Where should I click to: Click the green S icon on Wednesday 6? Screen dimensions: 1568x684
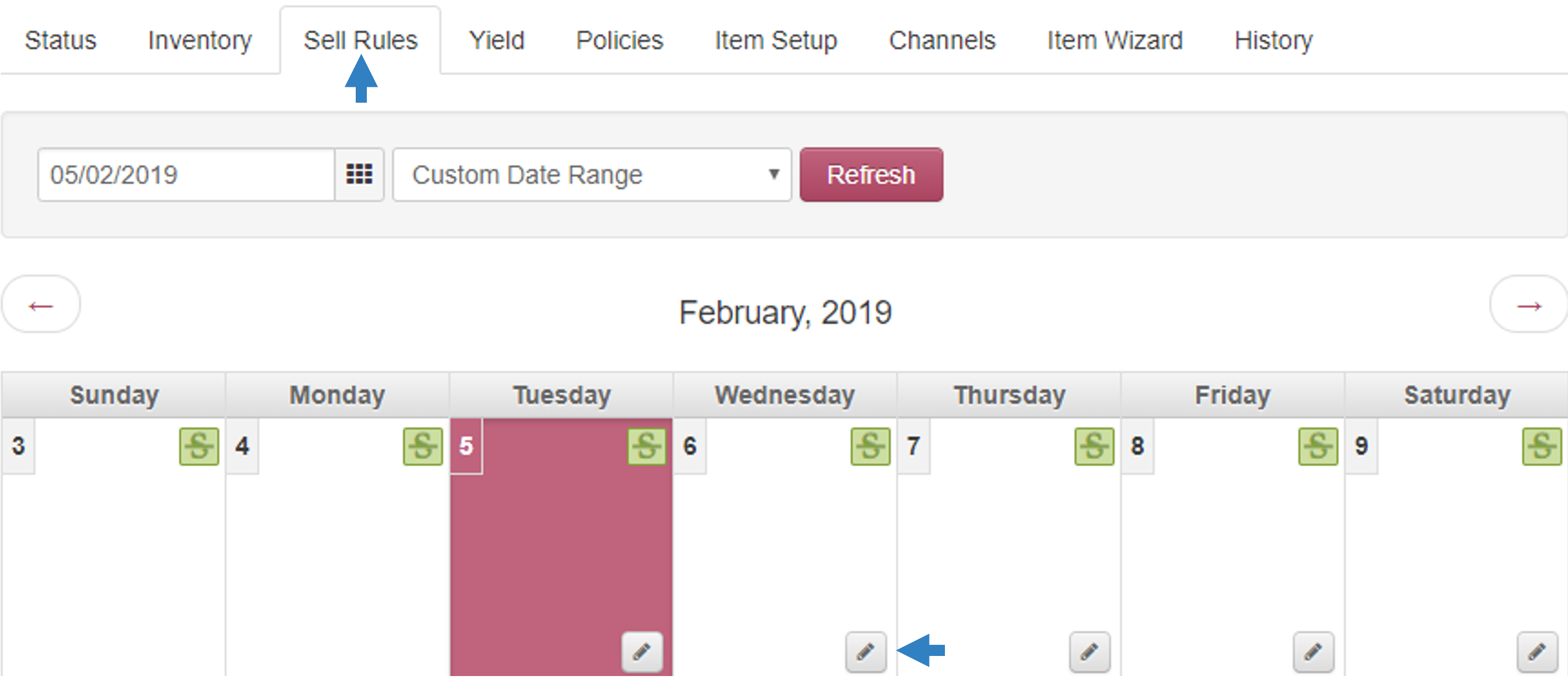click(x=870, y=446)
